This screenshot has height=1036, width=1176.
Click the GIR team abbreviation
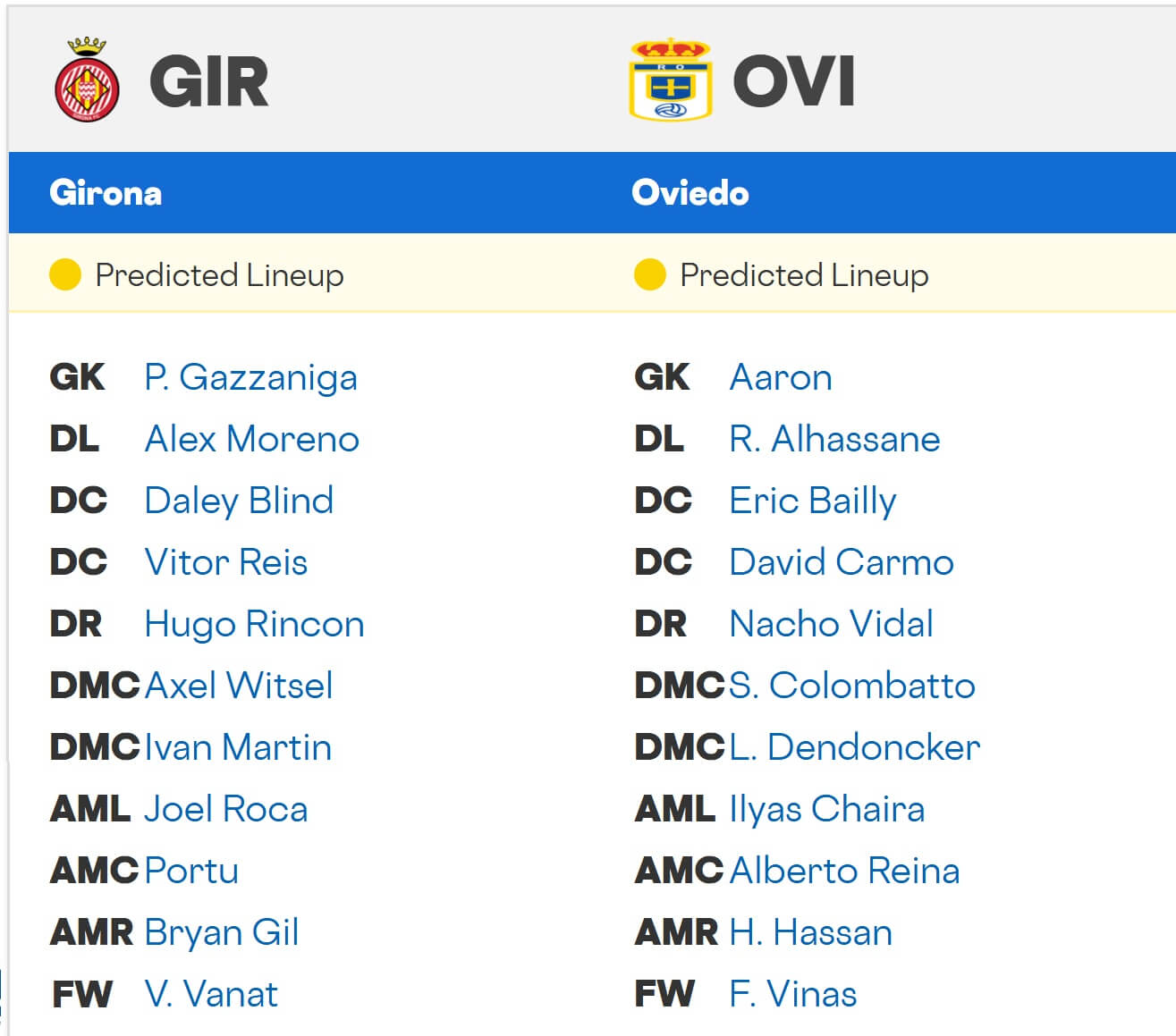pyautogui.click(x=208, y=81)
